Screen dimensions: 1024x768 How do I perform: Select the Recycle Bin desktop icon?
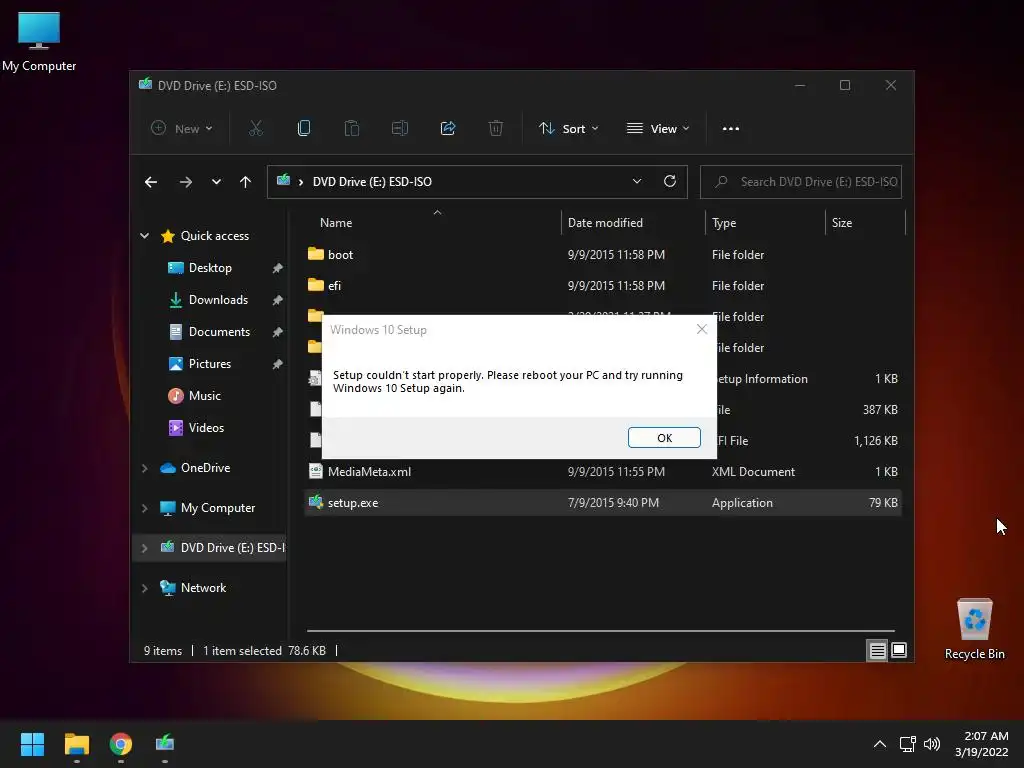click(974, 630)
